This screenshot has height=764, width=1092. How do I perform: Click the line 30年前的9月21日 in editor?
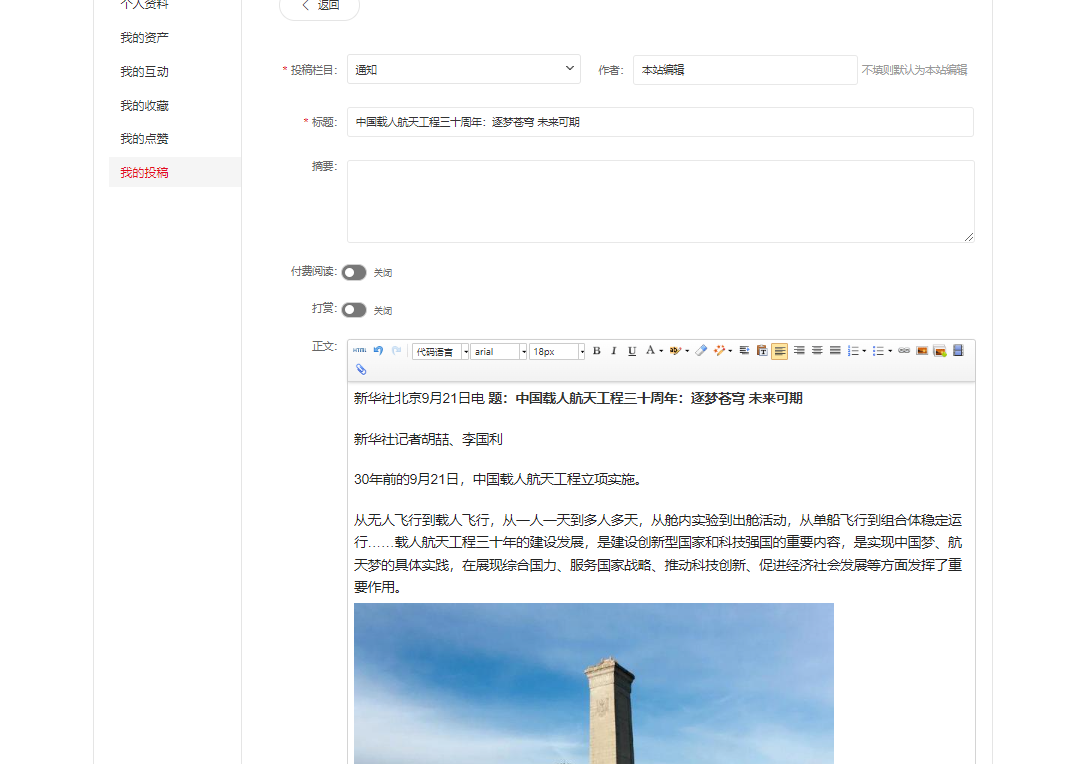pos(499,479)
